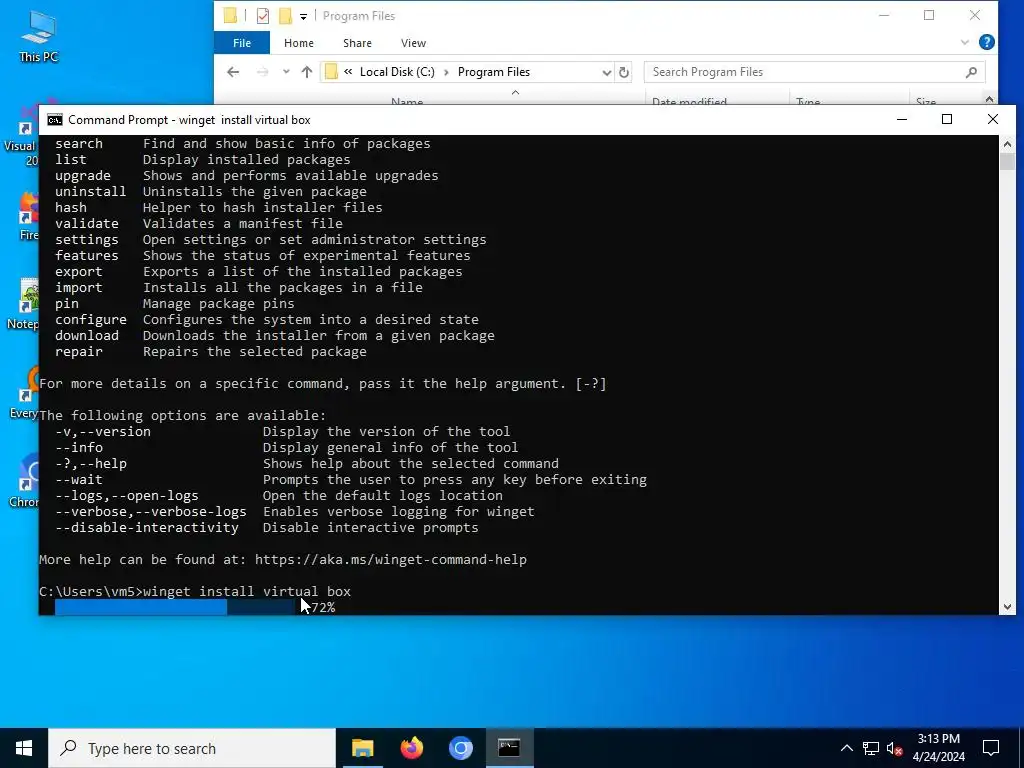Click the Explorer quick access Properties icon

[263, 16]
